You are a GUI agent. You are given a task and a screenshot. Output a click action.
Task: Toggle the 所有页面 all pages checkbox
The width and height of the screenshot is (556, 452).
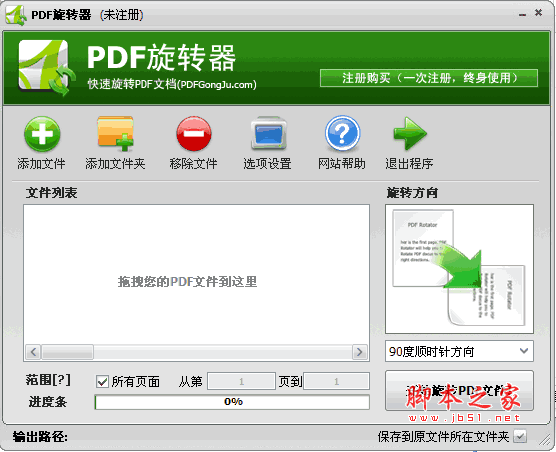[102, 382]
